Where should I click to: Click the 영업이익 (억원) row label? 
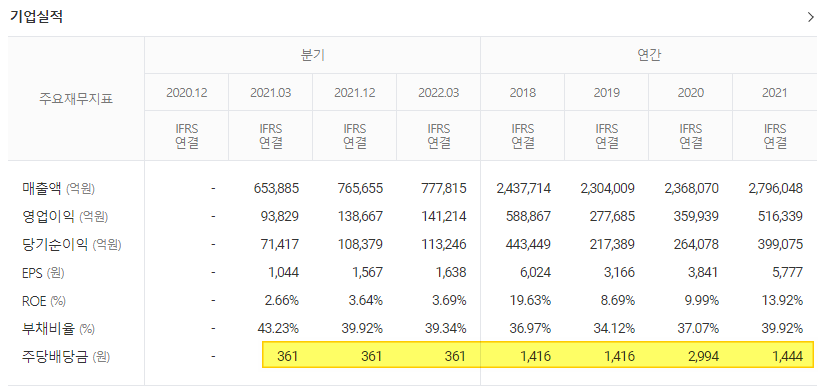pos(65,216)
